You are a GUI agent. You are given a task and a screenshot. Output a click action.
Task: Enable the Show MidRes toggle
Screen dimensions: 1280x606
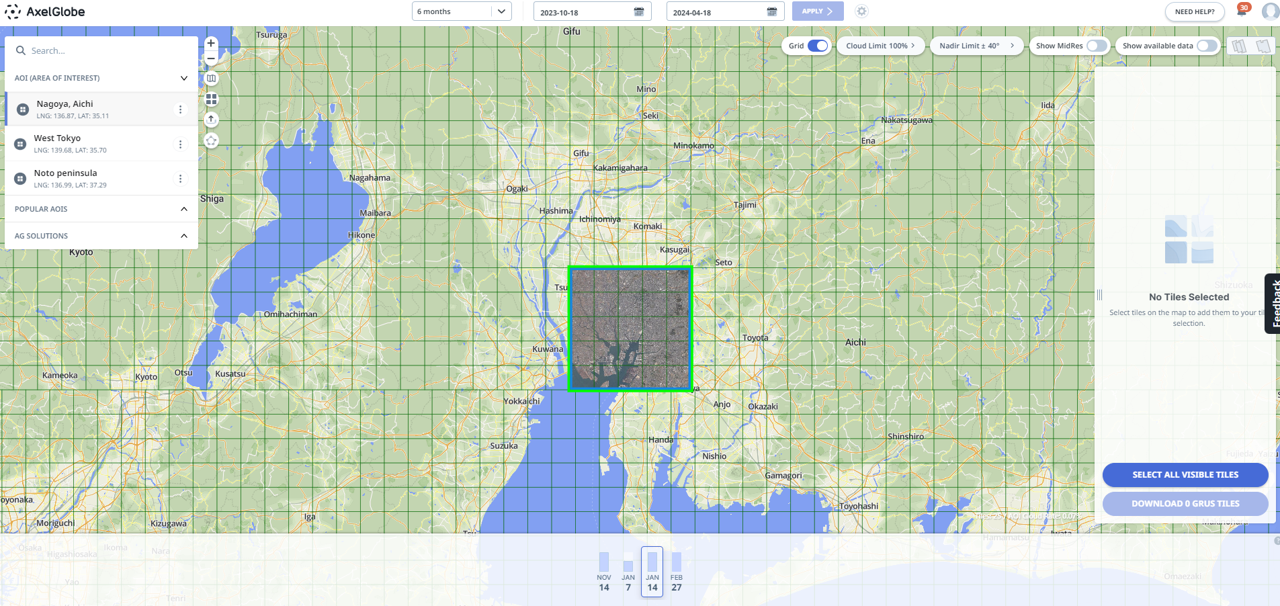[x=1096, y=46]
